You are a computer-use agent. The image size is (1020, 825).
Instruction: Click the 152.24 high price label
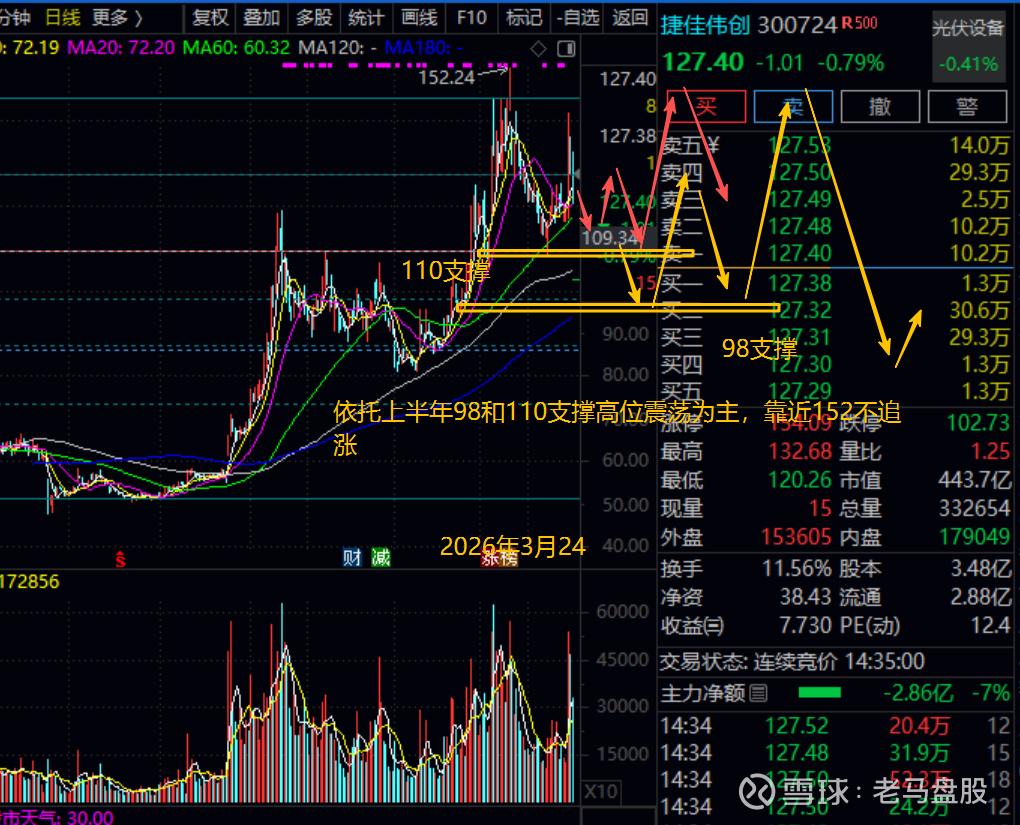pyautogui.click(x=446, y=78)
